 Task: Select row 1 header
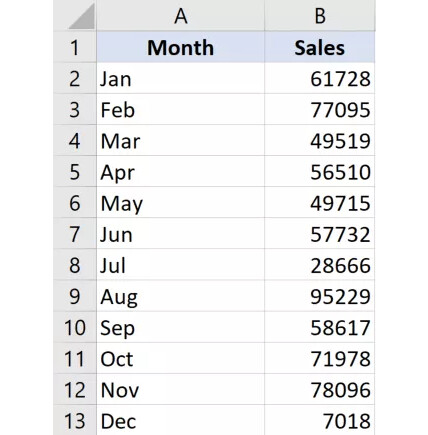75,47
